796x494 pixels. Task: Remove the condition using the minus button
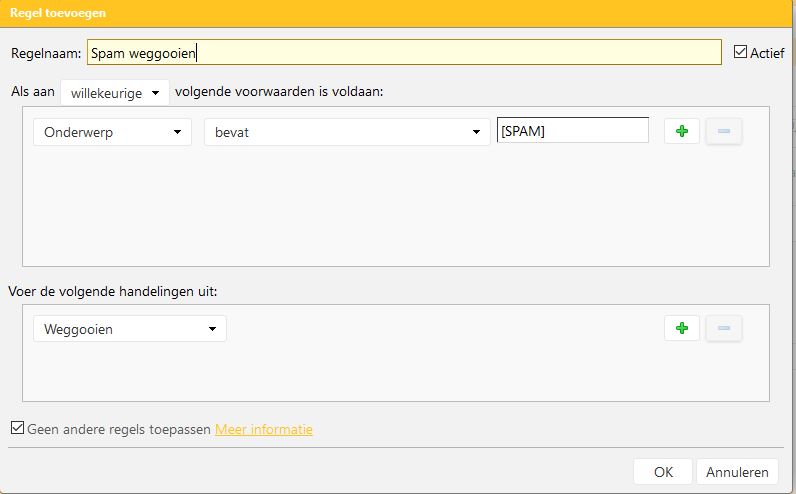(x=724, y=131)
